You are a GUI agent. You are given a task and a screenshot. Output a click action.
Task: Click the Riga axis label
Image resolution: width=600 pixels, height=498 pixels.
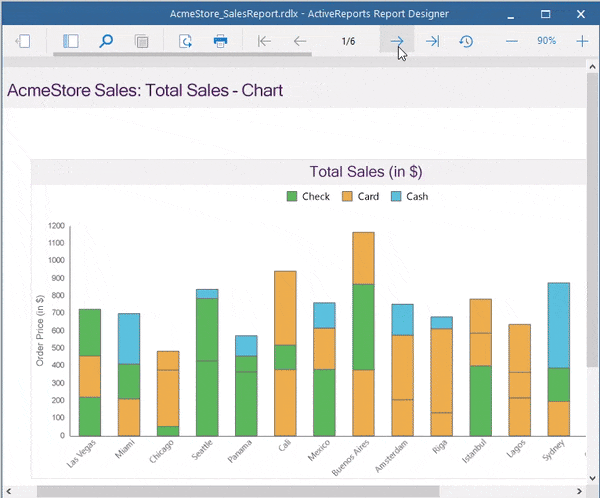440,446
